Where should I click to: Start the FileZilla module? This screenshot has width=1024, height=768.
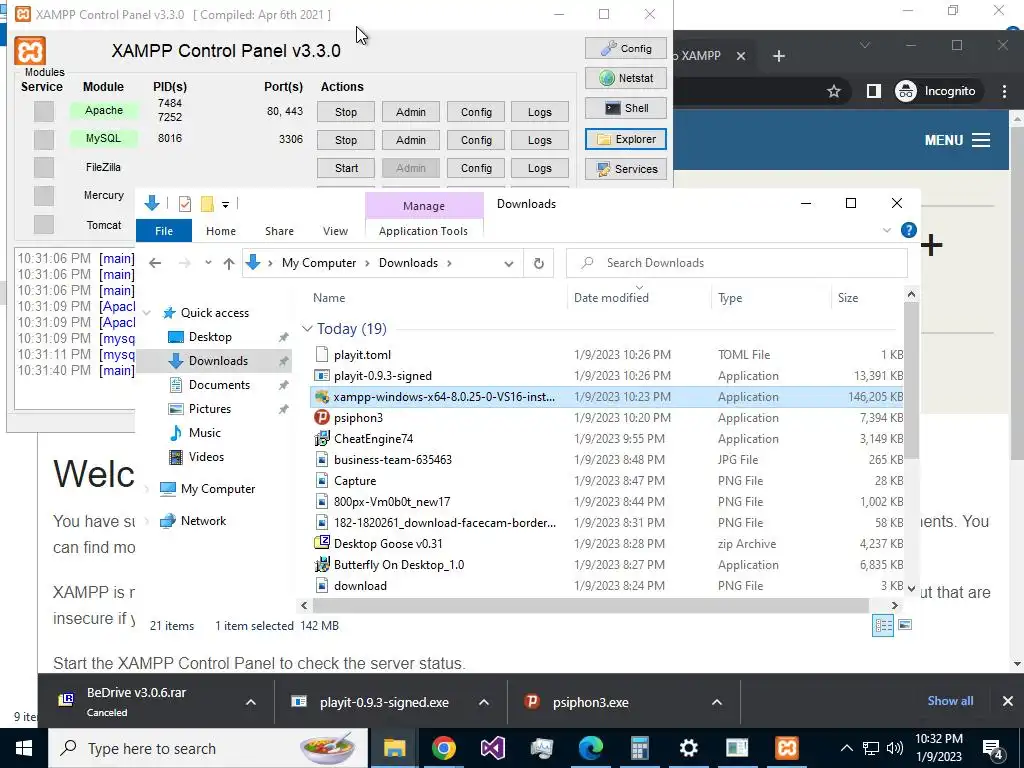(345, 168)
